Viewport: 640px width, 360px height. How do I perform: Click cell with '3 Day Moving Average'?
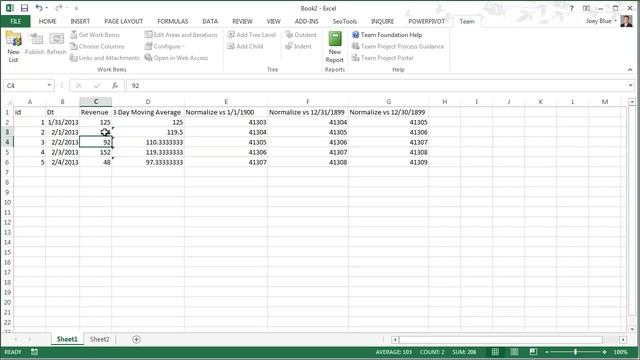coord(148,112)
